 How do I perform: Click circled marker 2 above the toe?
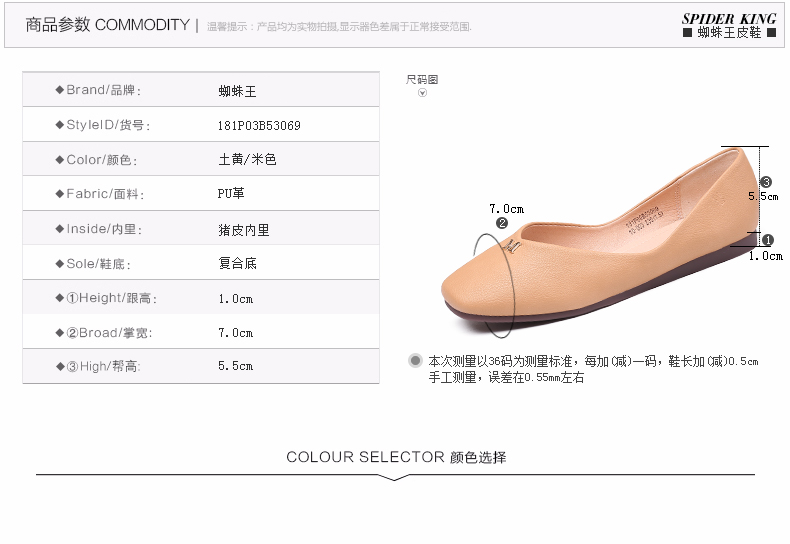point(502,223)
